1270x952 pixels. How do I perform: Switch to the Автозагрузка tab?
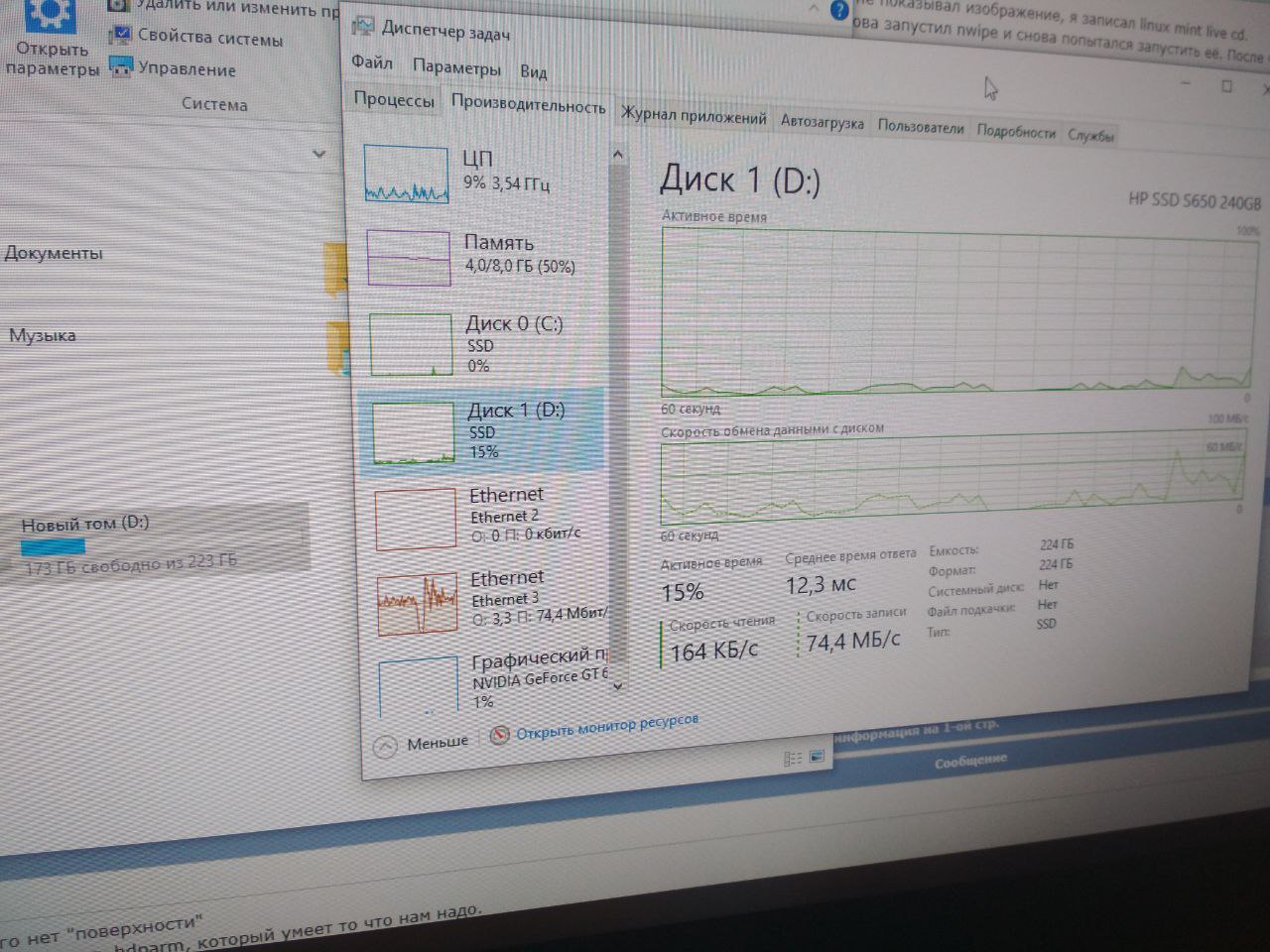pyautogui.click(x=822, y=122)
